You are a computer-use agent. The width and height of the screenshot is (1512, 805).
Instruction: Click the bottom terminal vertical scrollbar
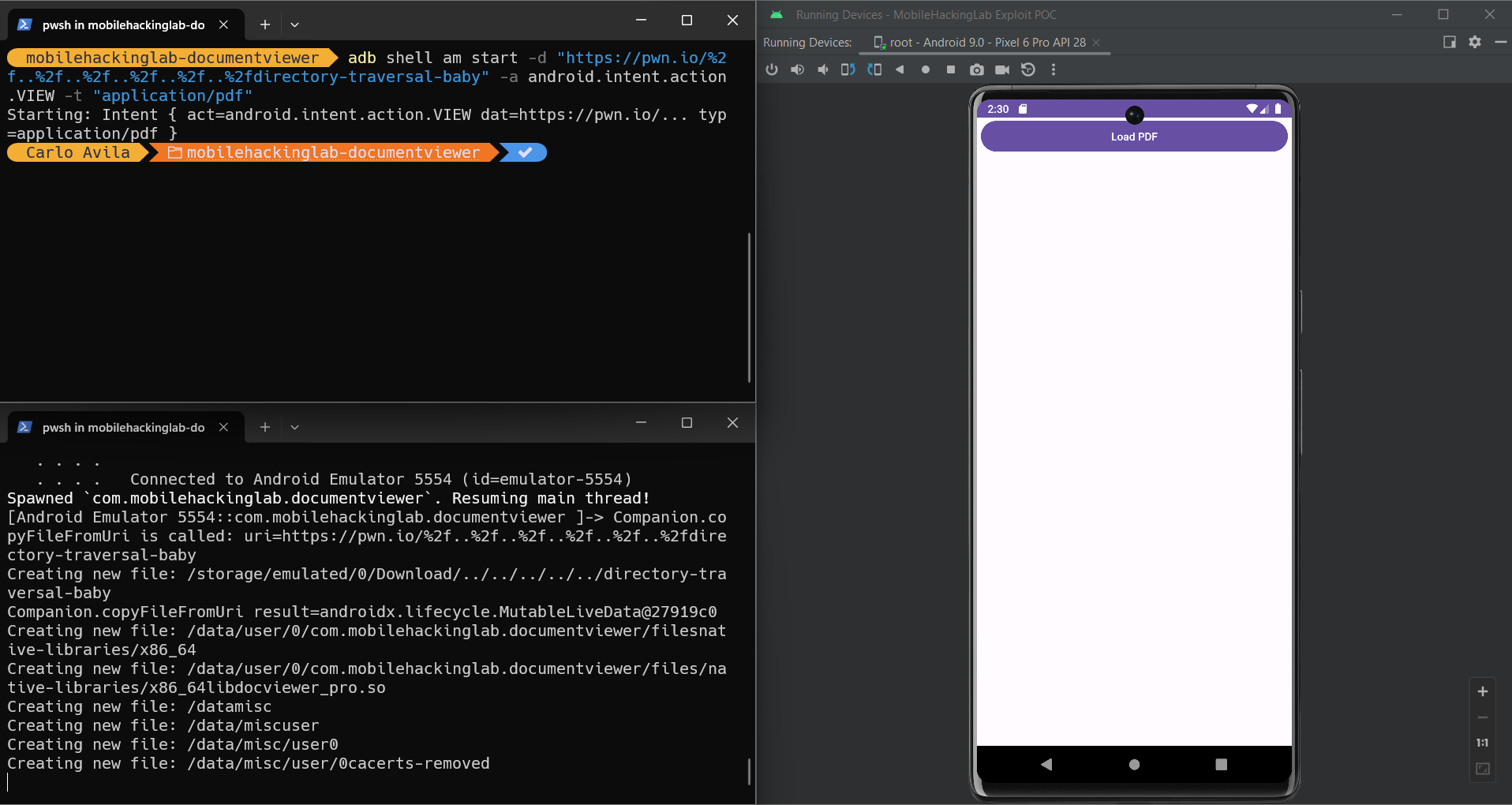click(x=749, y=771)
